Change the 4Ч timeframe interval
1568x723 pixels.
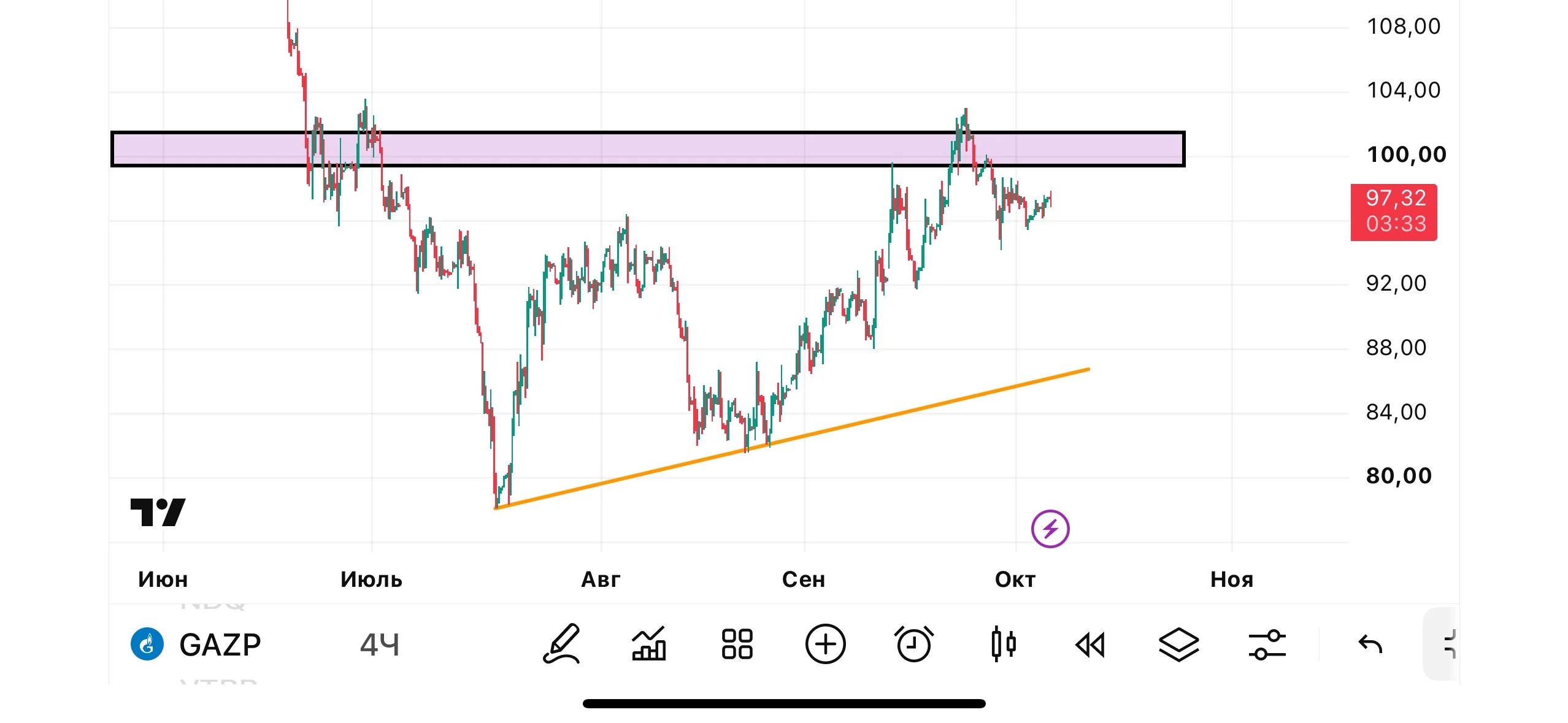click(379, 645)
